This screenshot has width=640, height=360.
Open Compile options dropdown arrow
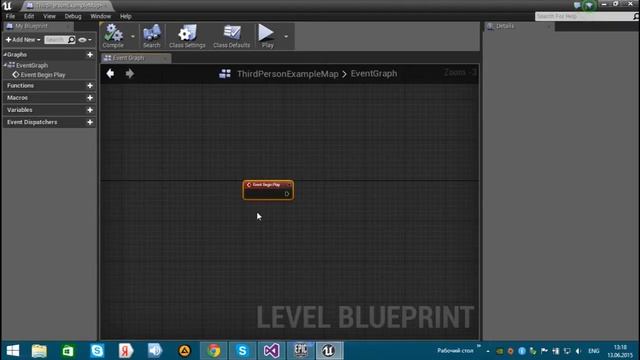(133, 36)
